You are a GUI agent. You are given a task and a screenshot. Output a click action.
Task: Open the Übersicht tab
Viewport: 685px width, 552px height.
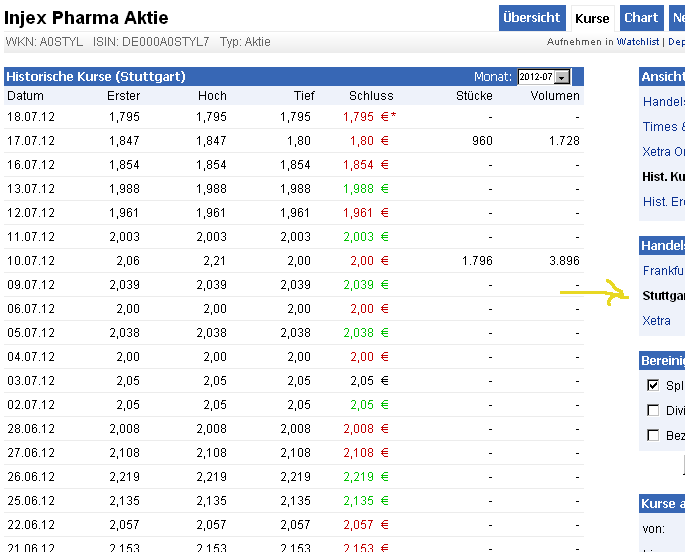pos(532,18)
